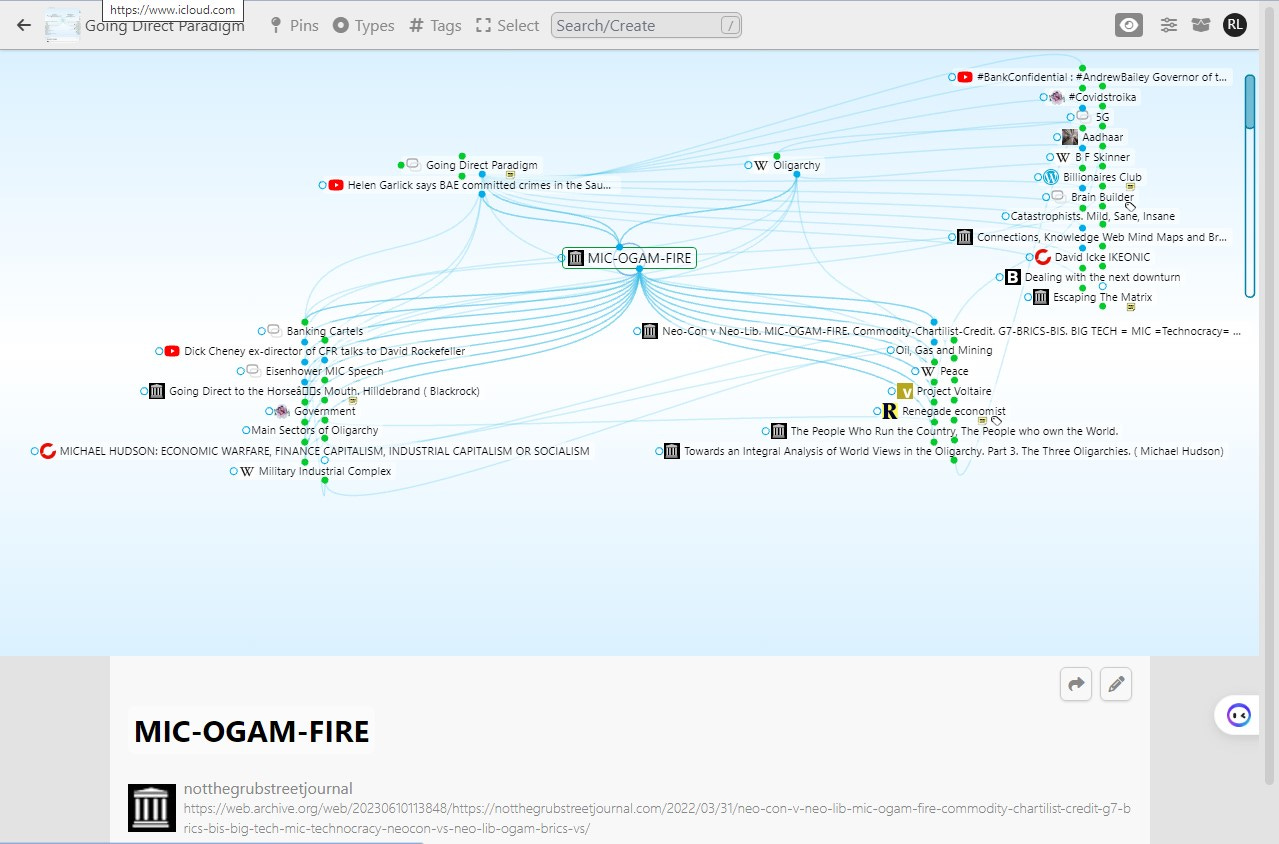This screenshot has height=844, width=1279.
Task: Click the Aadhaar node image icon
Action: pyautogui.click(x=1070, y=137)
